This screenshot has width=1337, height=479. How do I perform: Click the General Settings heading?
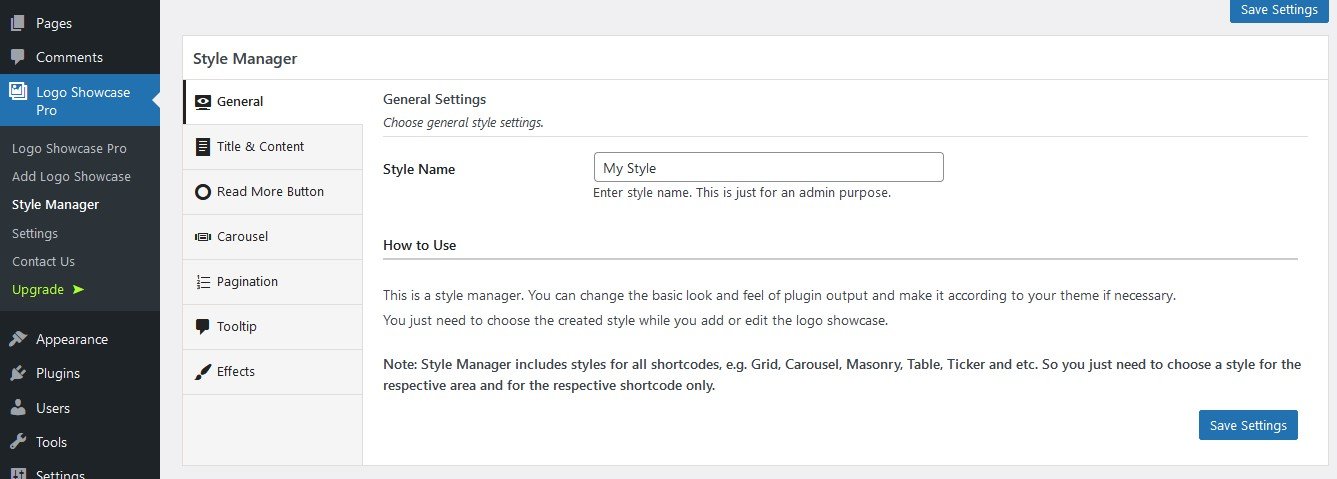(435, 99)
